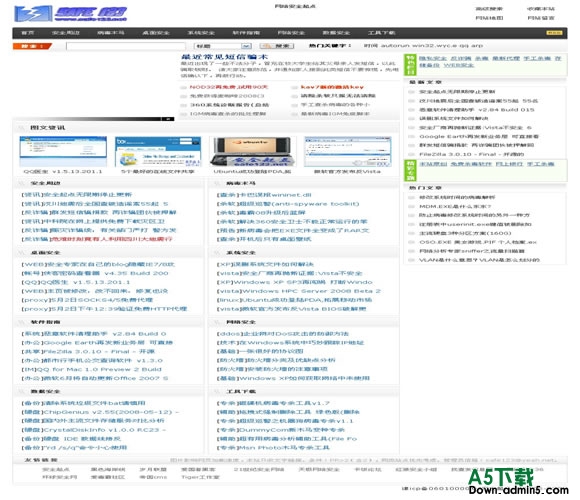Open the QQ for Mac 1.0 Preview link
Image resolution: width=580 pixels, height=500 pixels.
(91, 369)
